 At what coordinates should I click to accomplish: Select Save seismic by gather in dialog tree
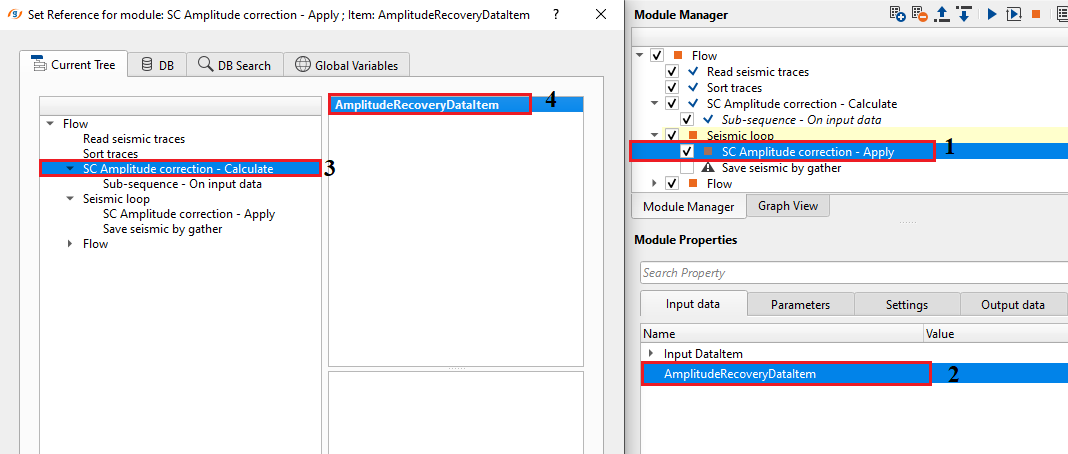click(x=162, y=229)
